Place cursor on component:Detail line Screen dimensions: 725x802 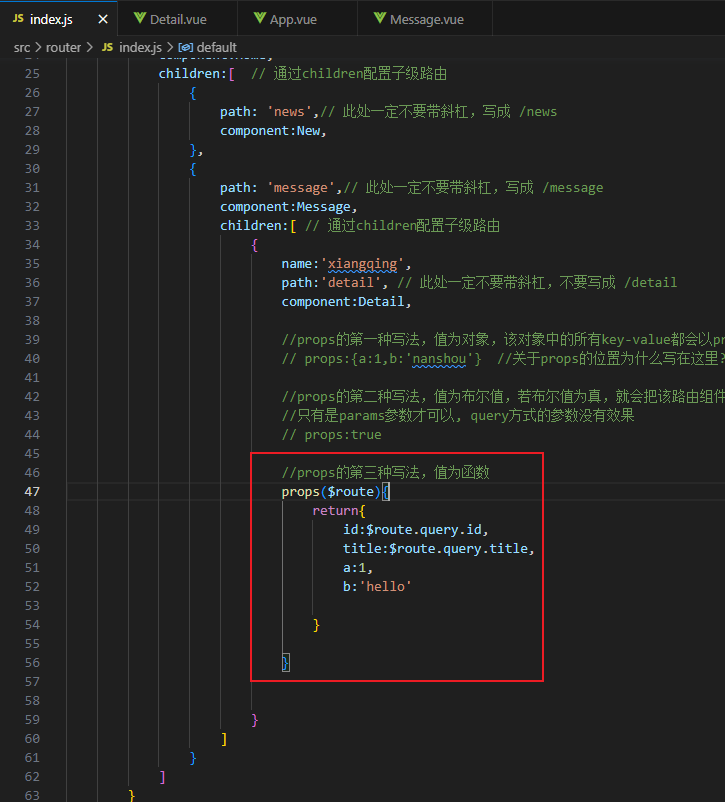pos(346,302)
